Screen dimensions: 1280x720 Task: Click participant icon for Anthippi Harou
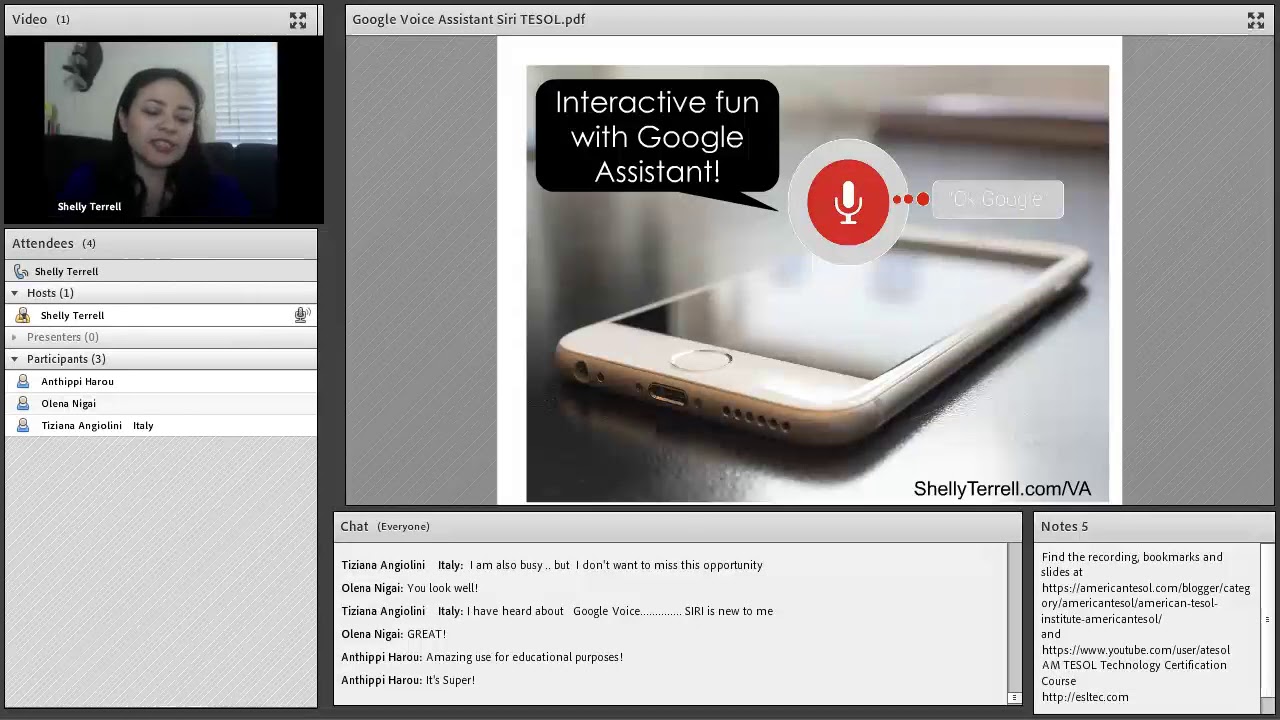(x=22, y=381)
